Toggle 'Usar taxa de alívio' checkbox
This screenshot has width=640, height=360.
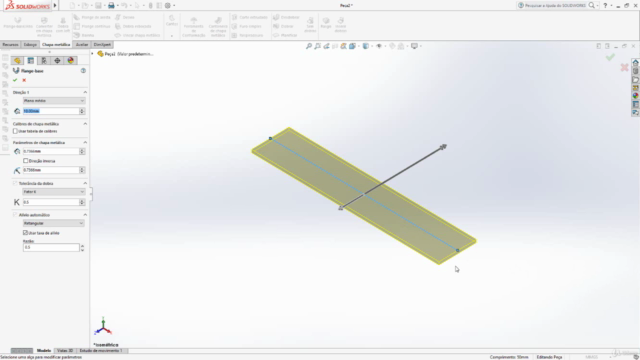[x=25, y=233]
